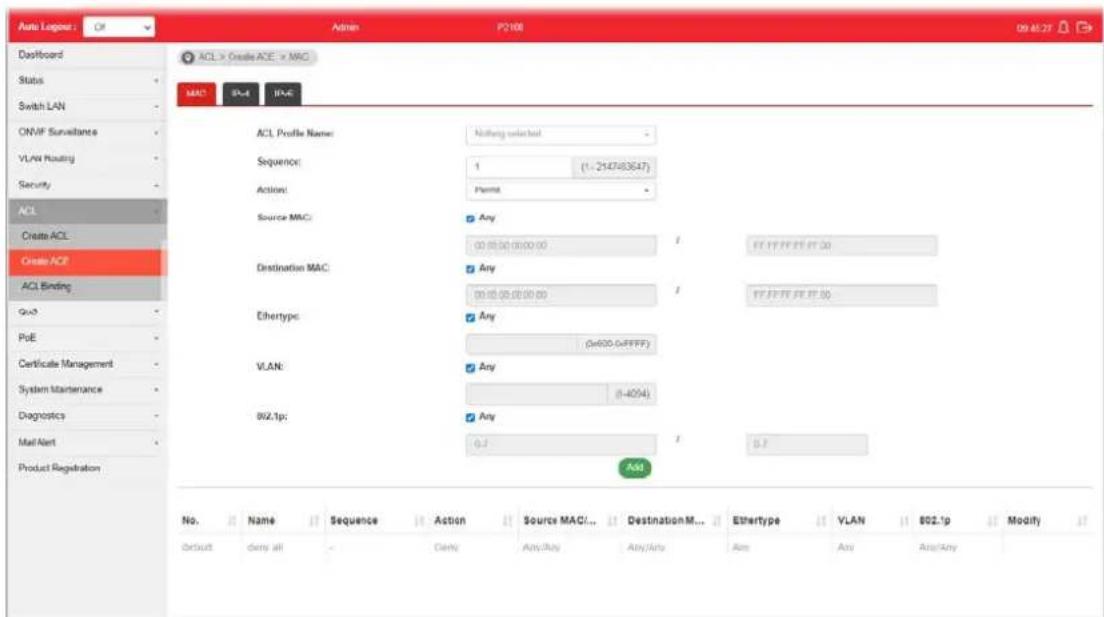The width and height of the screenshot is (1104, 617).
Task: Open the Action Permit dropdown
Action: pyautogui.click(x=560, y=190)
